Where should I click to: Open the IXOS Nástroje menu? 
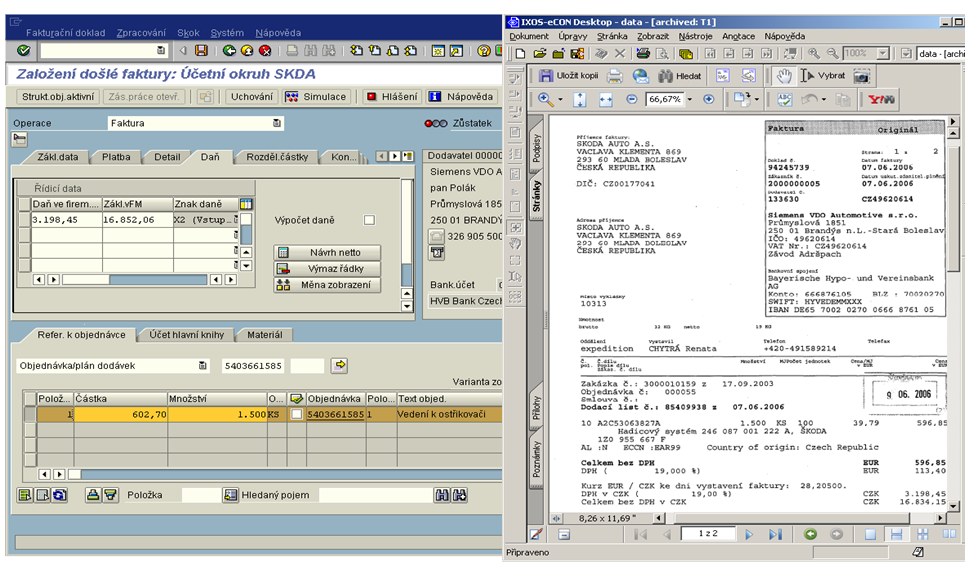coord(695,37)
